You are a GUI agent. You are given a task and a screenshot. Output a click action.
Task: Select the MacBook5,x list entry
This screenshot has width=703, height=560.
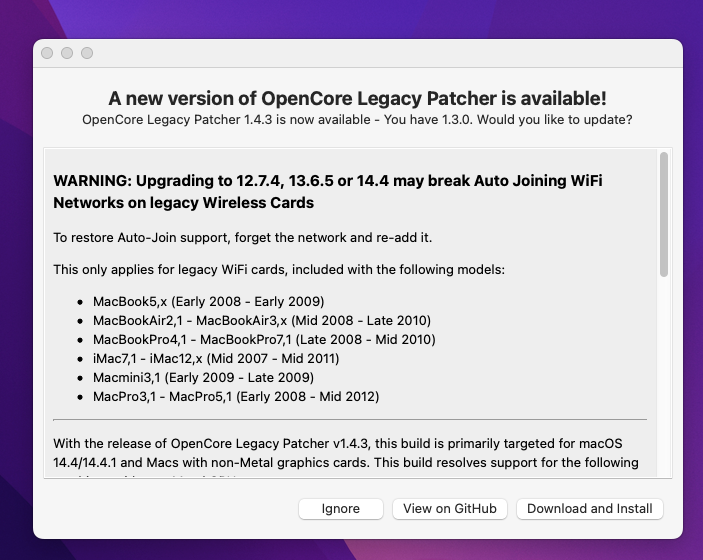pyautogui.click(x=208, y=301)
